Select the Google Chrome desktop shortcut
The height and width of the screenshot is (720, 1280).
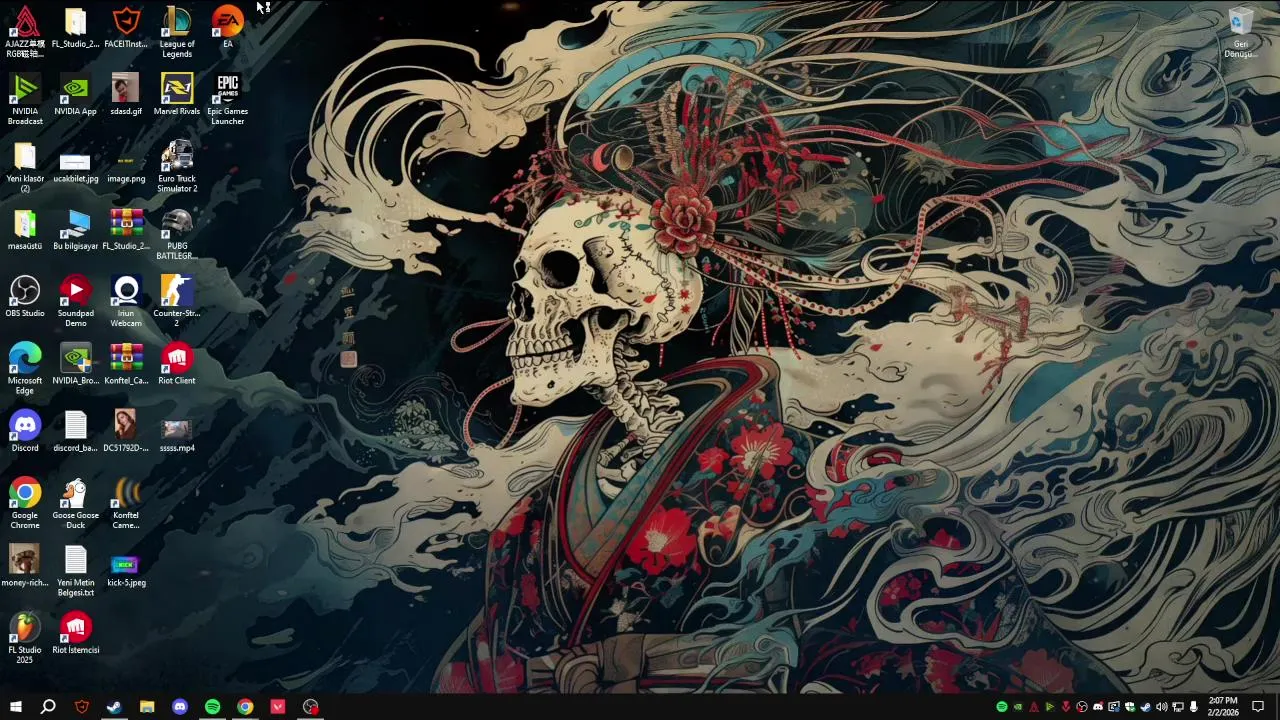click(25, 502)
